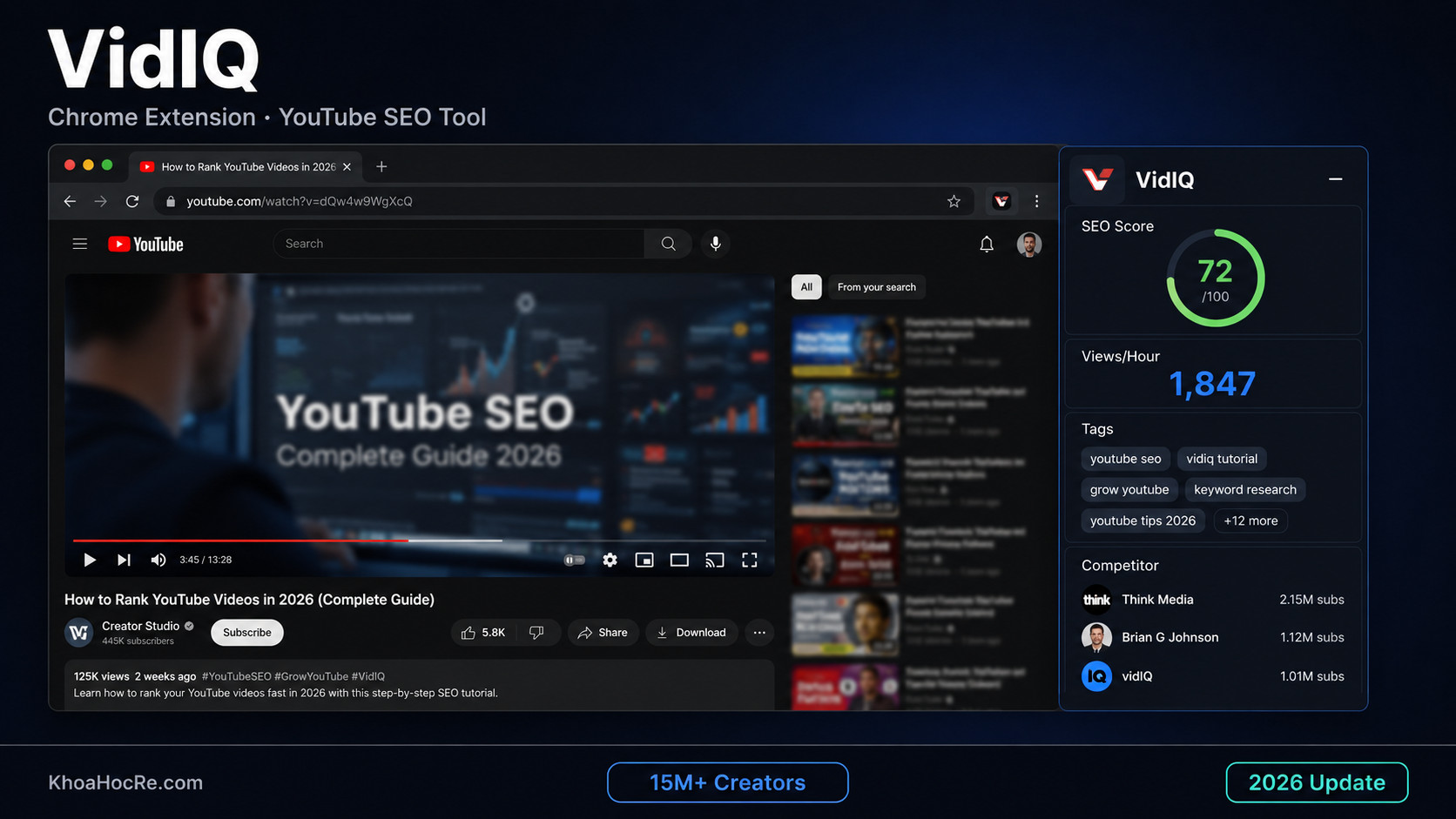Click the search magnifier button
Viewport: 1456px width, 819px height.
(x=668, y=244)
